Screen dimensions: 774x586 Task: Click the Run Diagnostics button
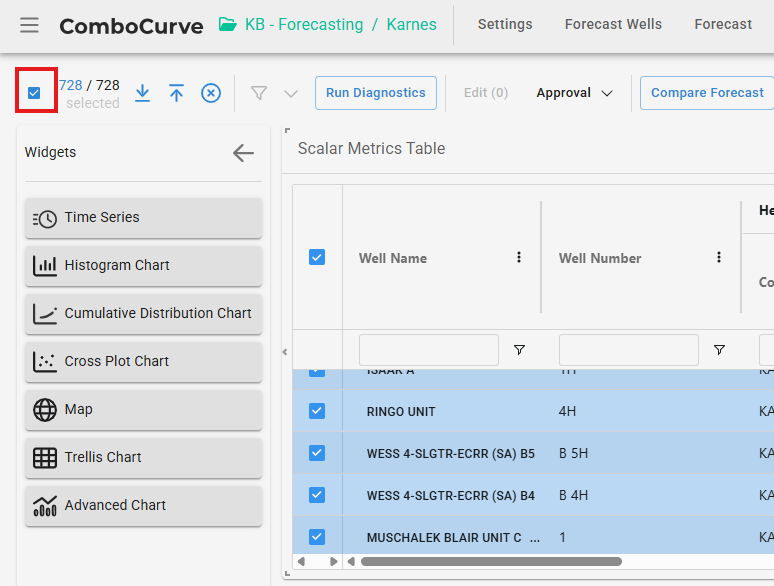click(376, 93)
